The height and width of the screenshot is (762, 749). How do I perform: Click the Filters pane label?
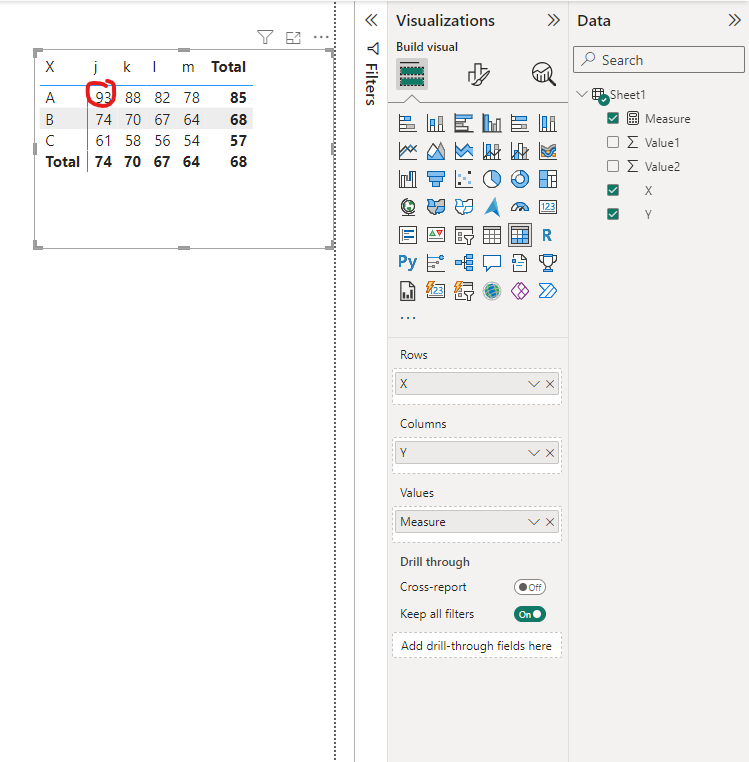(x=371, y=85)
